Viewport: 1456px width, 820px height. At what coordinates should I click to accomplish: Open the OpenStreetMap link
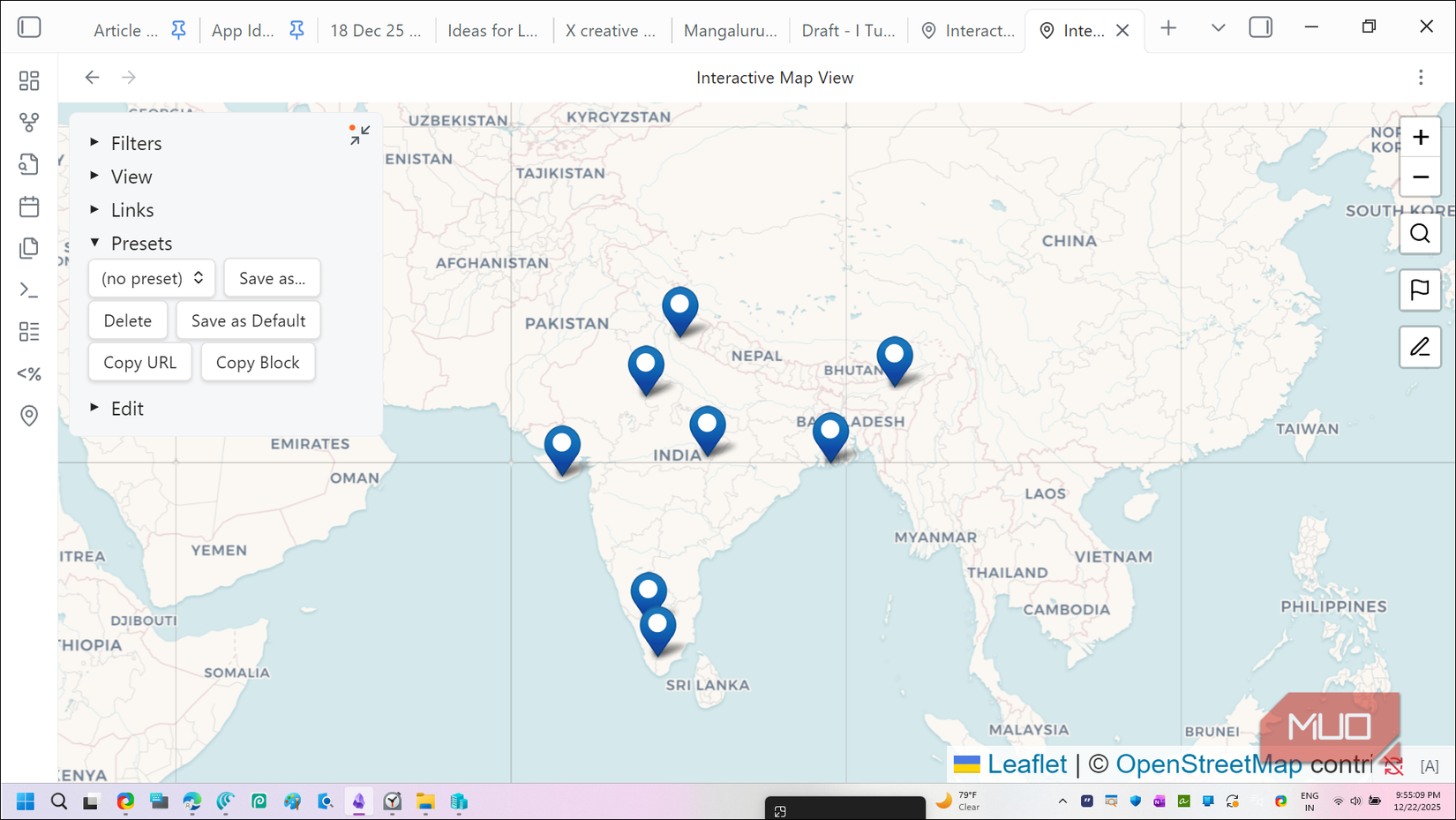1210,764
